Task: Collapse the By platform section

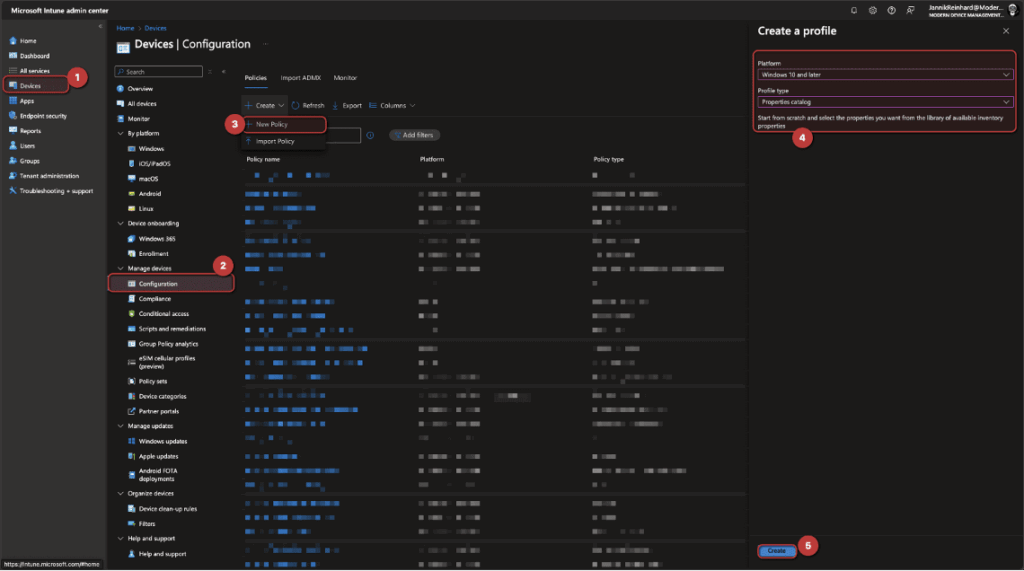Action: (120, 133)
